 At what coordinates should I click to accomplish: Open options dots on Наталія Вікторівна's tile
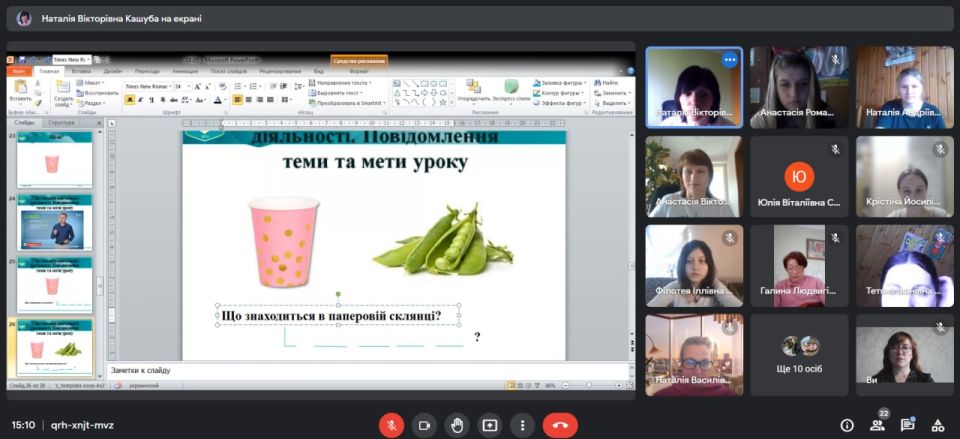click(x=729, y=60)
